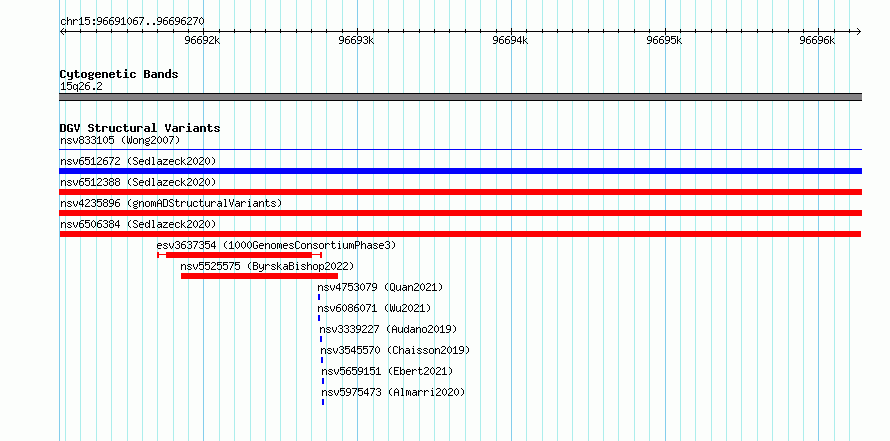Select the DGV Structural Variants track title
The image size is (890, 441).
(140, 128)
